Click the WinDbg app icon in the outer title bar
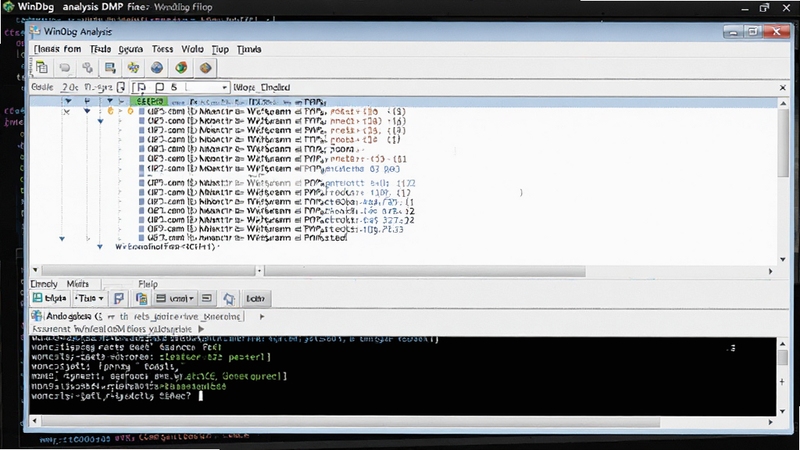 [9, 7]
